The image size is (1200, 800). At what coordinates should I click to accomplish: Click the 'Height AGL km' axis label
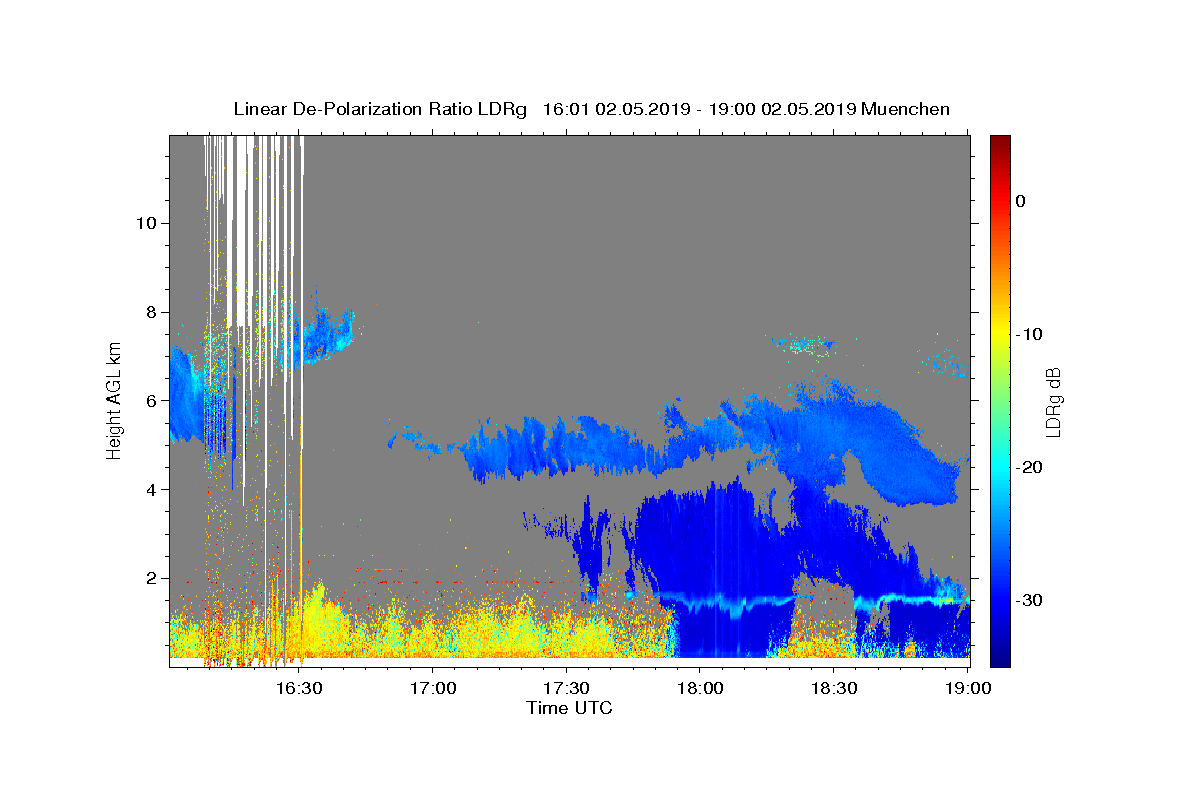(114, 401)
